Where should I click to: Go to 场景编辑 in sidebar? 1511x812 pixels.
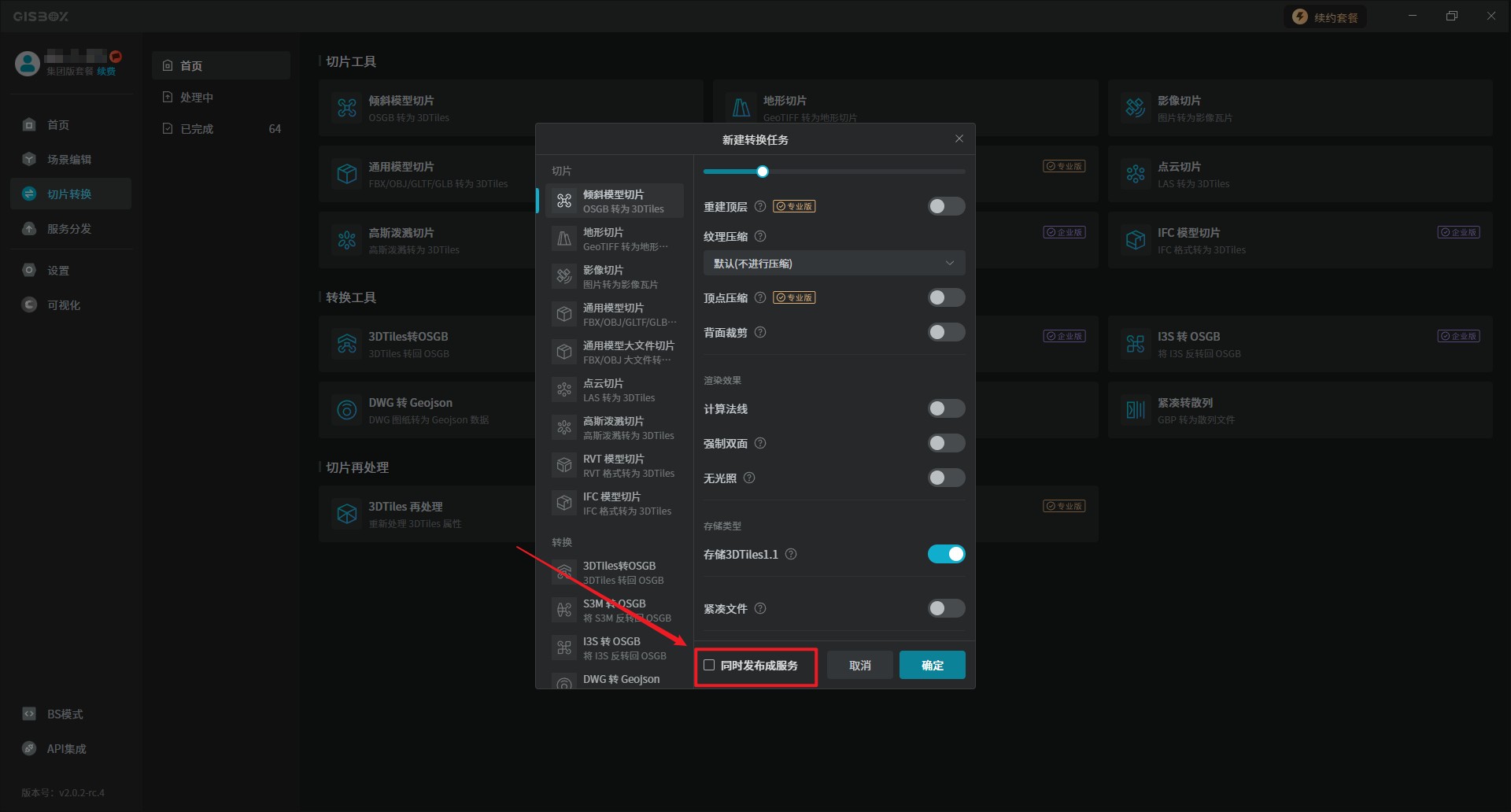(x=69, y=160)
